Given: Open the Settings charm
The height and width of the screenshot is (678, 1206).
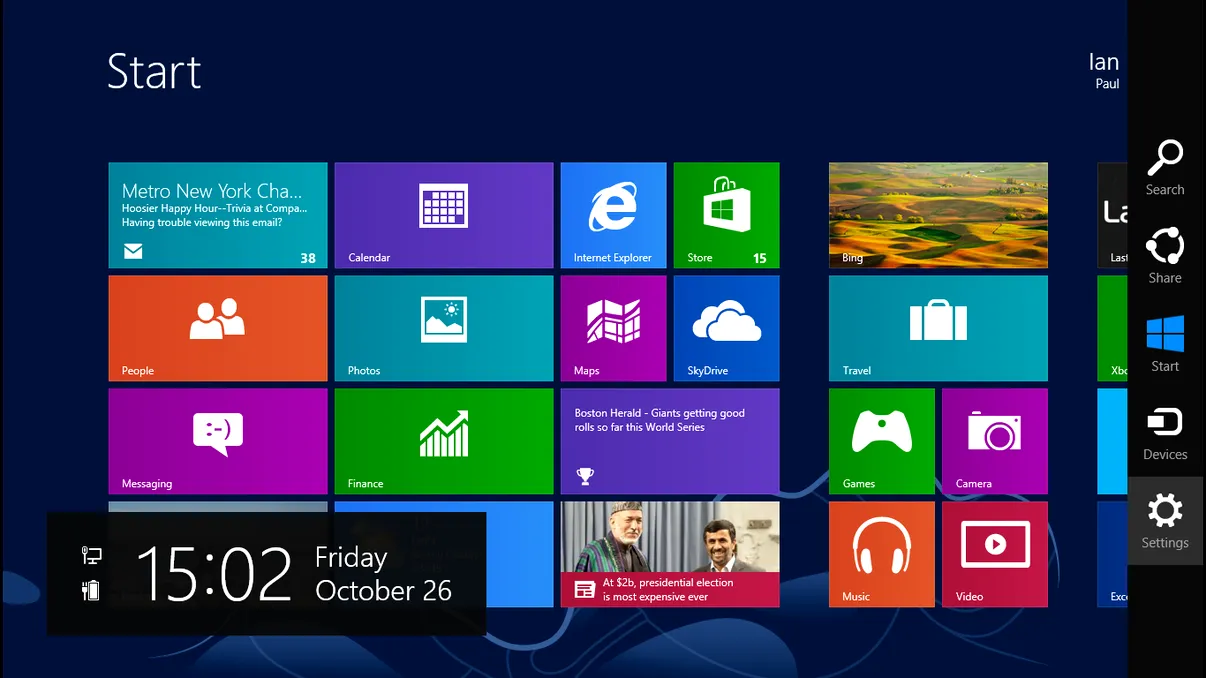Looking at the screenshot, I should pos(1164,518).
